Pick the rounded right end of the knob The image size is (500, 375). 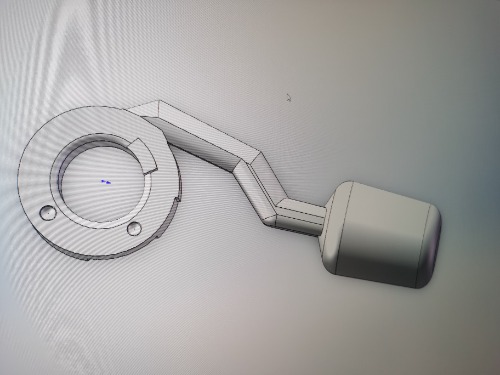(x=431, y=247)
